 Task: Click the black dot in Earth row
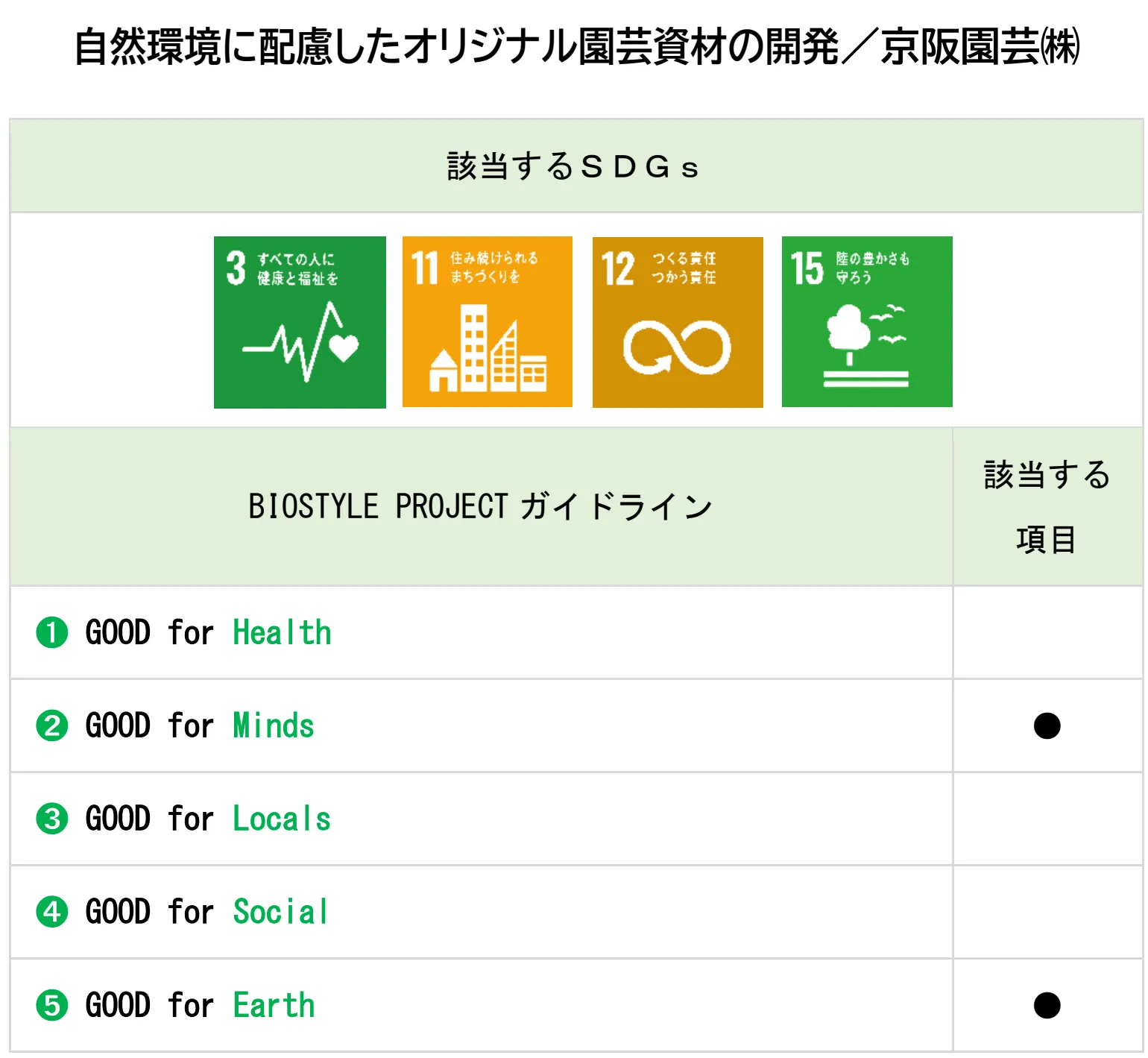[x=1047, y=1005]
